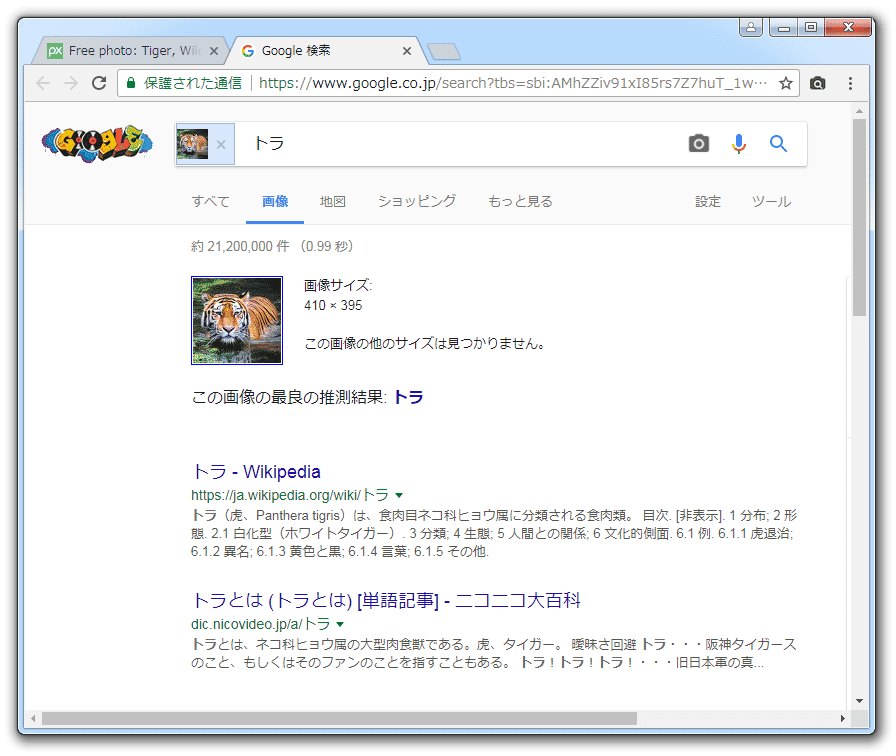The image size is (896, 756).
Task: Open the すべて results tab
Action: [x=210, y=202]
